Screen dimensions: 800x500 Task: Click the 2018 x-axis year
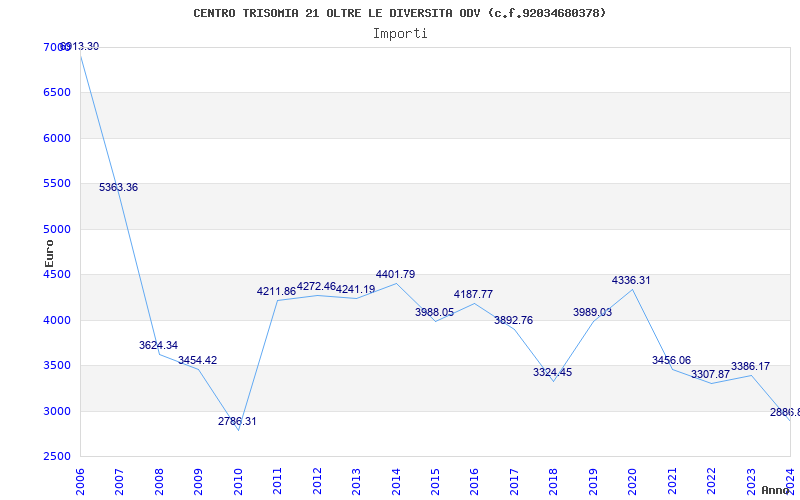coord(554,482)
